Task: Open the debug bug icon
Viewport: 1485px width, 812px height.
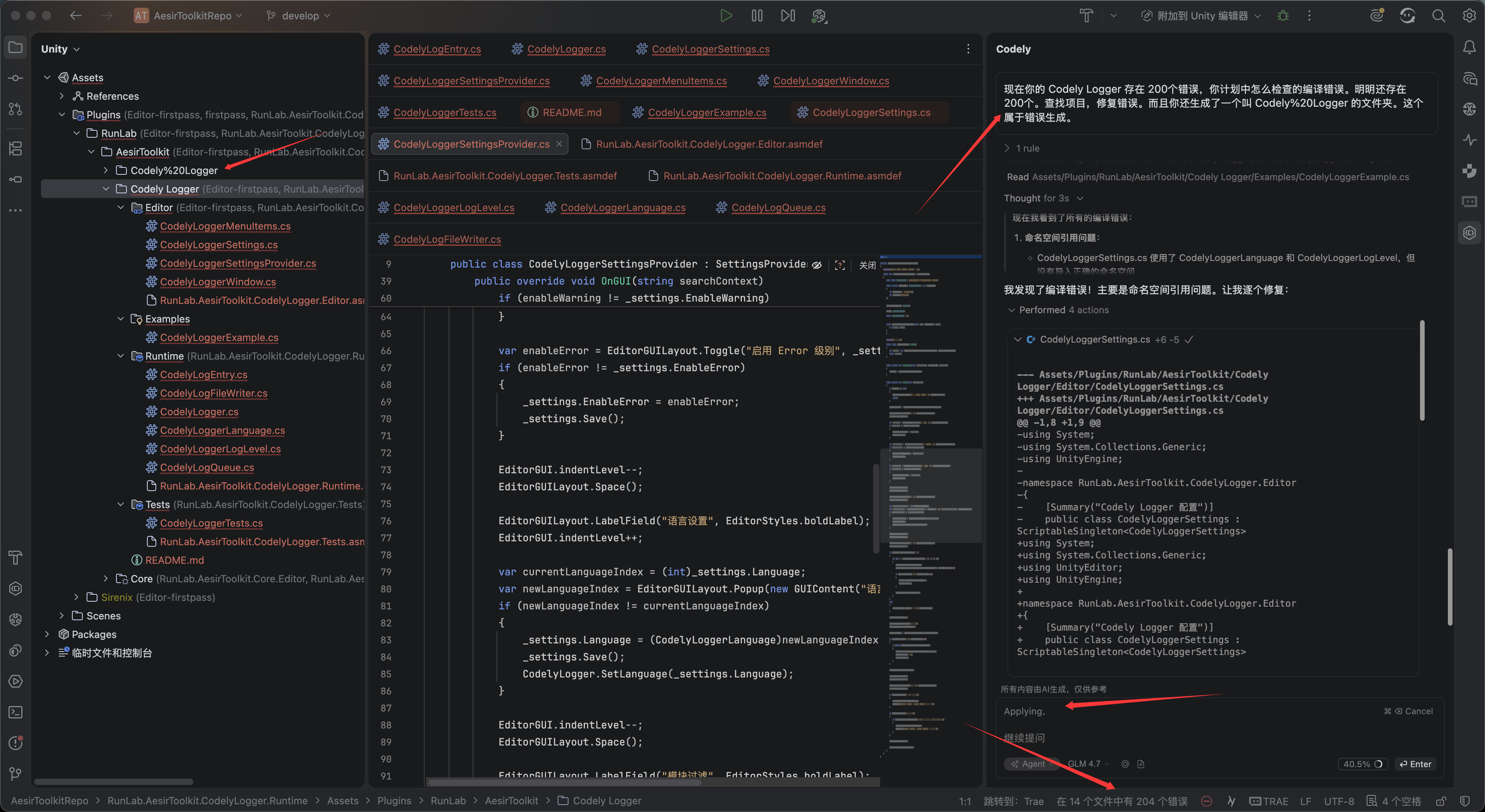Action: pyautogui.click(x=1283, y=15)
